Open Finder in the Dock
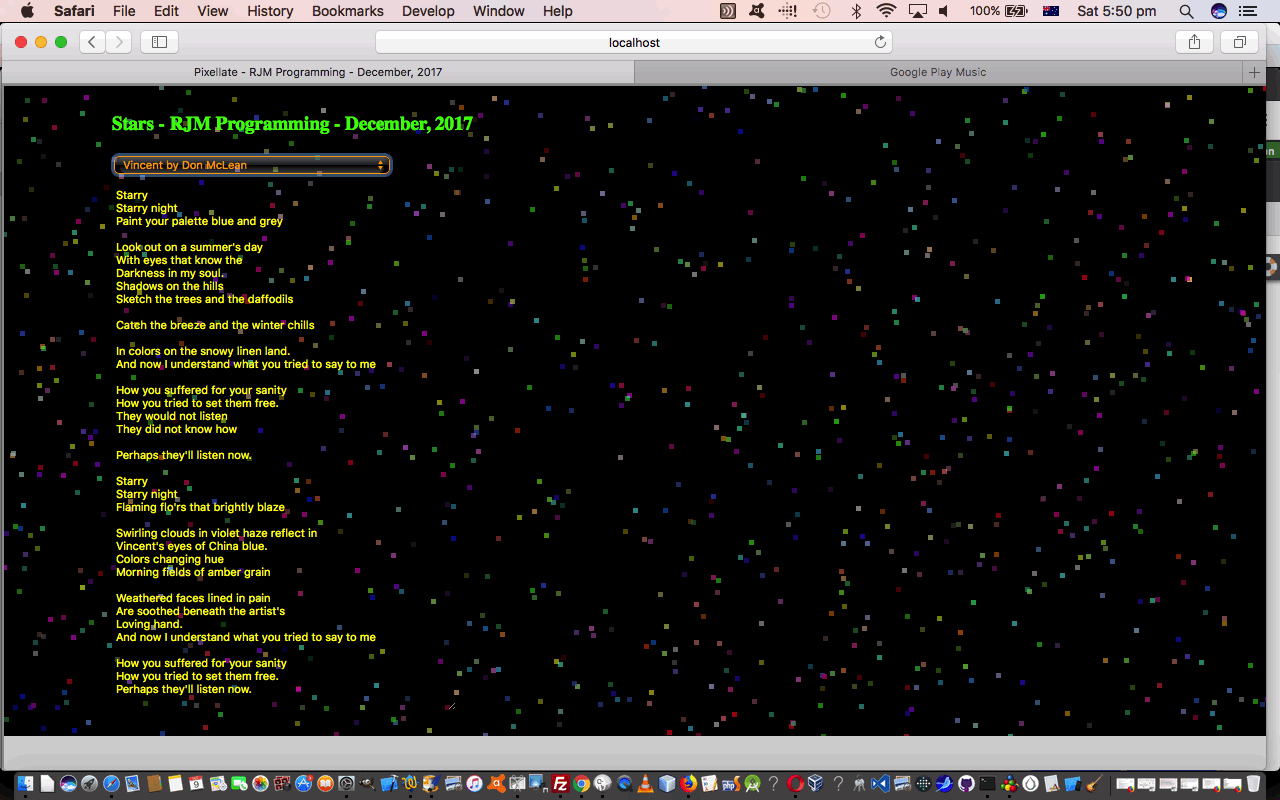1280x800 pixels. tap(25, 783)
